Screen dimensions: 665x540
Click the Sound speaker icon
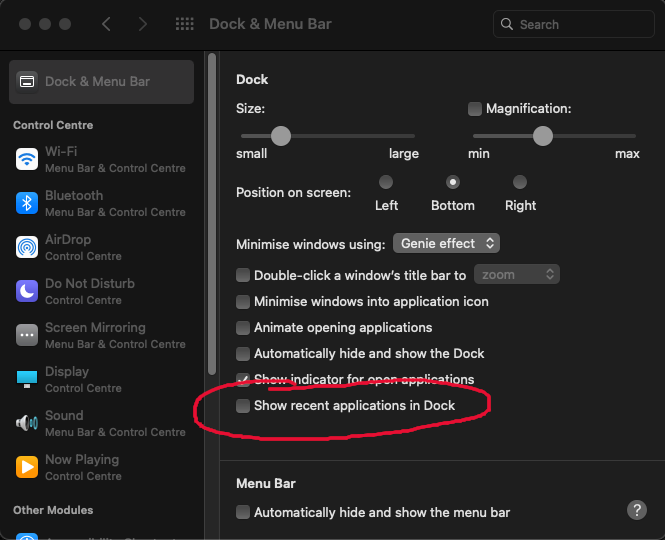27,423
